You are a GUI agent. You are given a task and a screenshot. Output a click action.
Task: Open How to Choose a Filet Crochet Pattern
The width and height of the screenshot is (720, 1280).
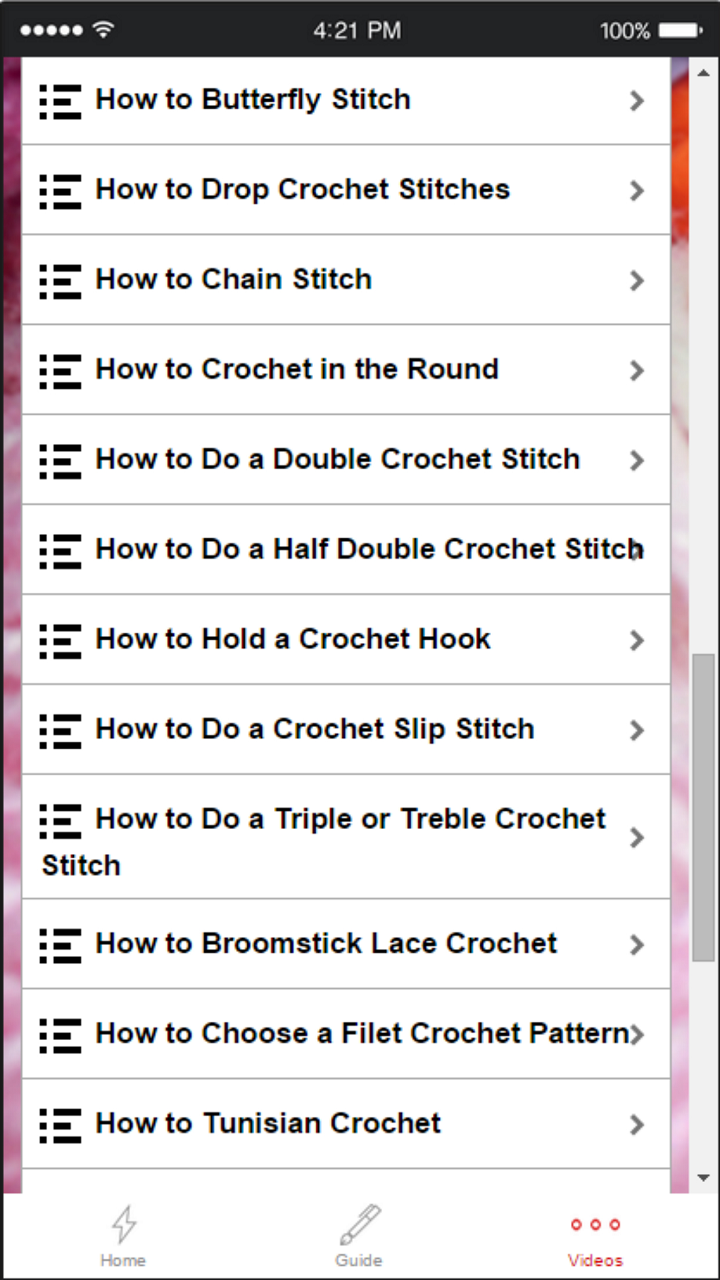pyautogui.click(x=360, y=1034)
